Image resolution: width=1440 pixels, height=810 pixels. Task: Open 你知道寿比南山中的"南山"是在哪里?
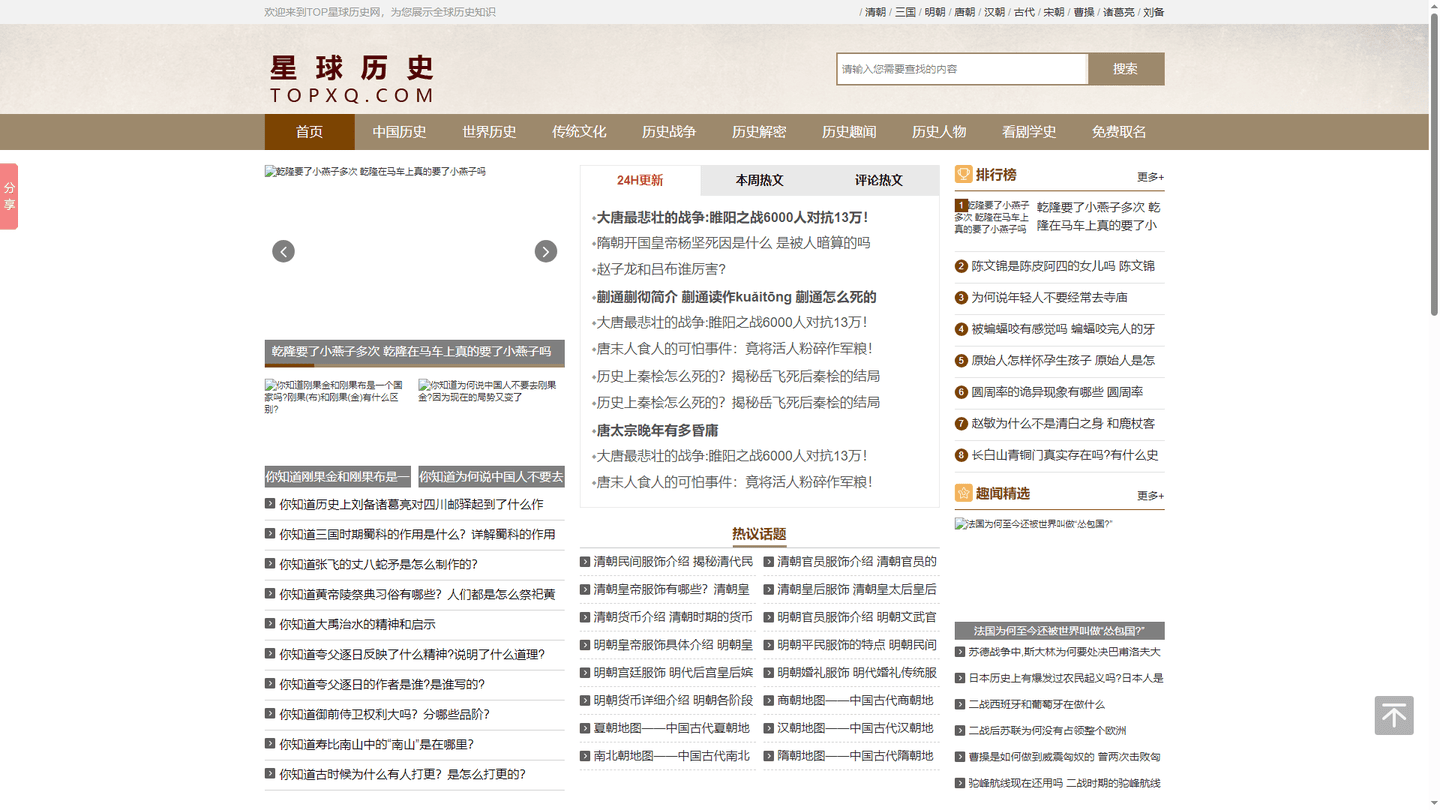click(x=376, y=744)
